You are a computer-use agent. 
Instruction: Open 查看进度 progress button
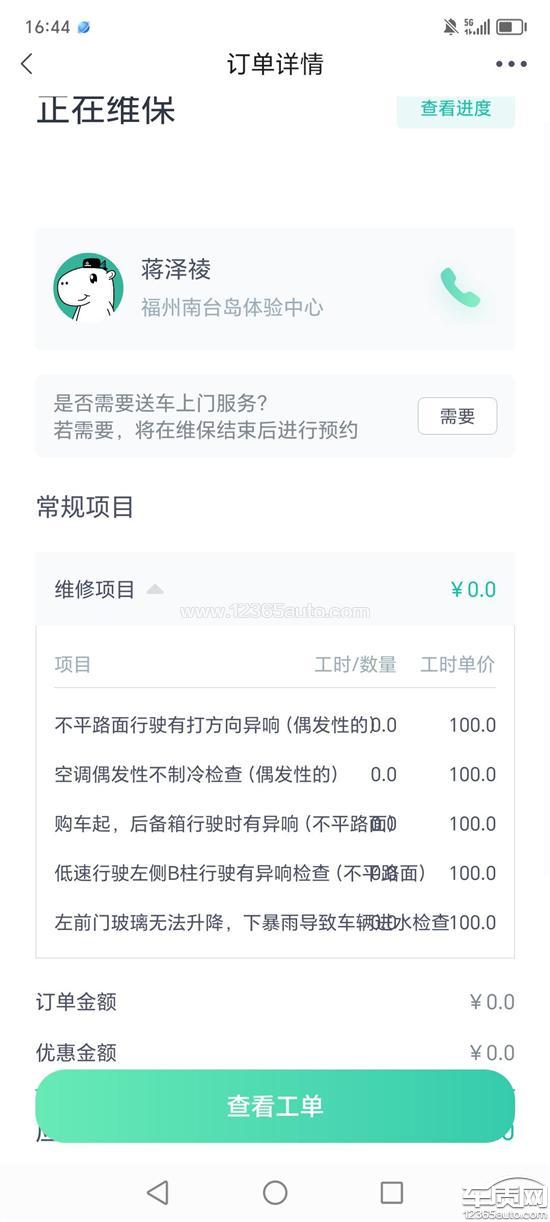click(x=456, y=108)
